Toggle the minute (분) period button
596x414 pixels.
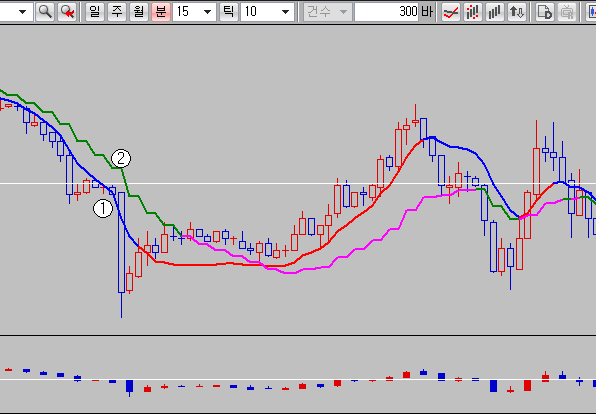161,12
